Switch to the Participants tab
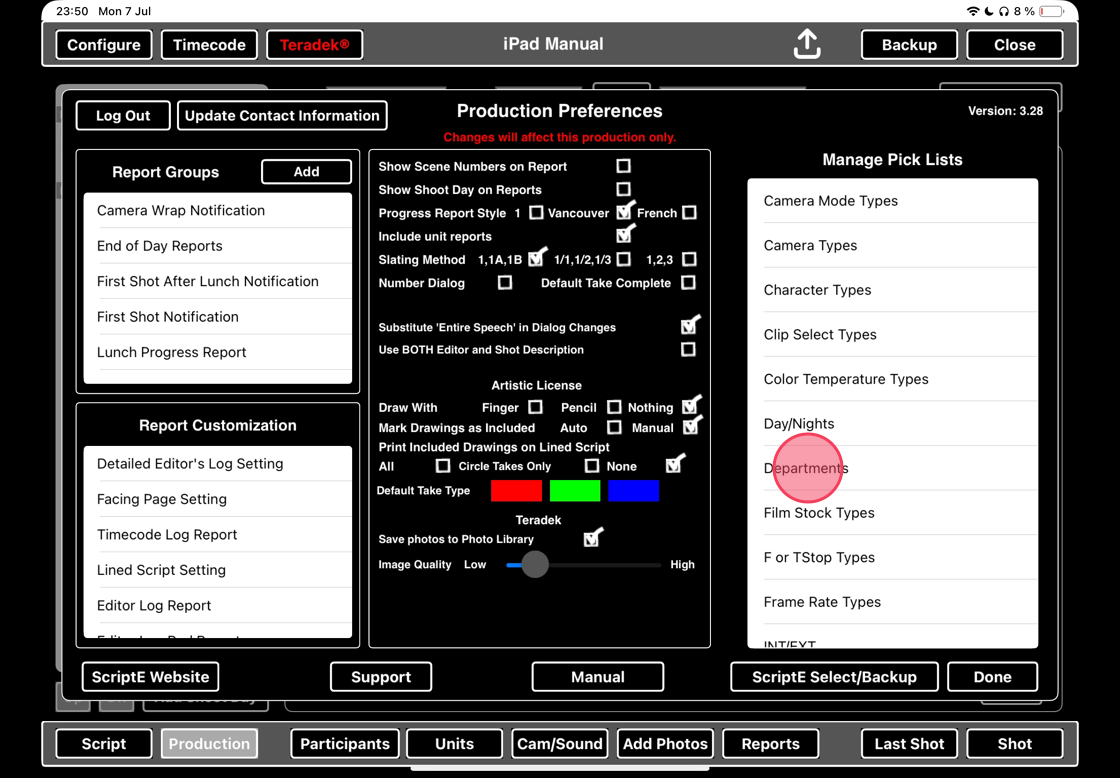The width and height of the screenshot is (1120, 778). (x=345, y=744)
